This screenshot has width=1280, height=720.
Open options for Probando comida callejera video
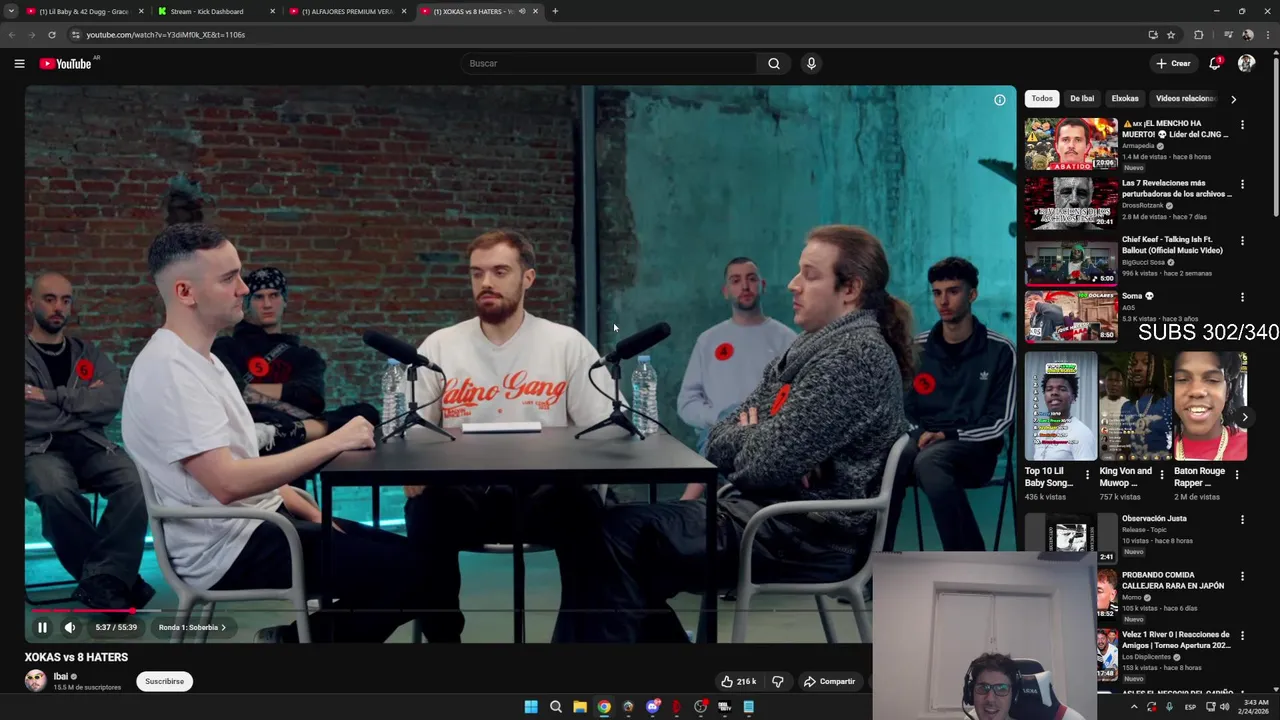1242,577
